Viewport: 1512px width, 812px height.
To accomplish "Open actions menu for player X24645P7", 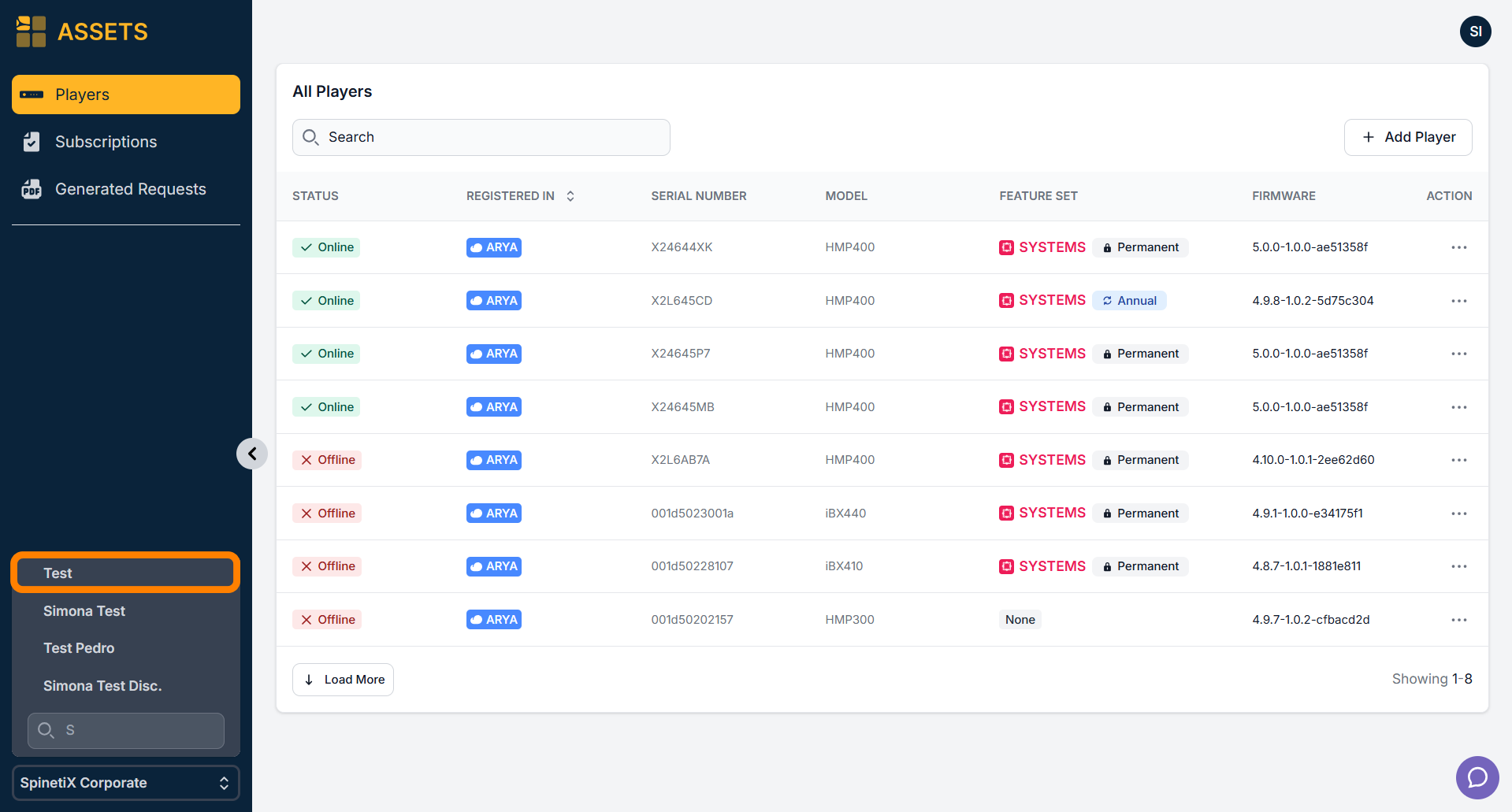I will pos(1459,354).
